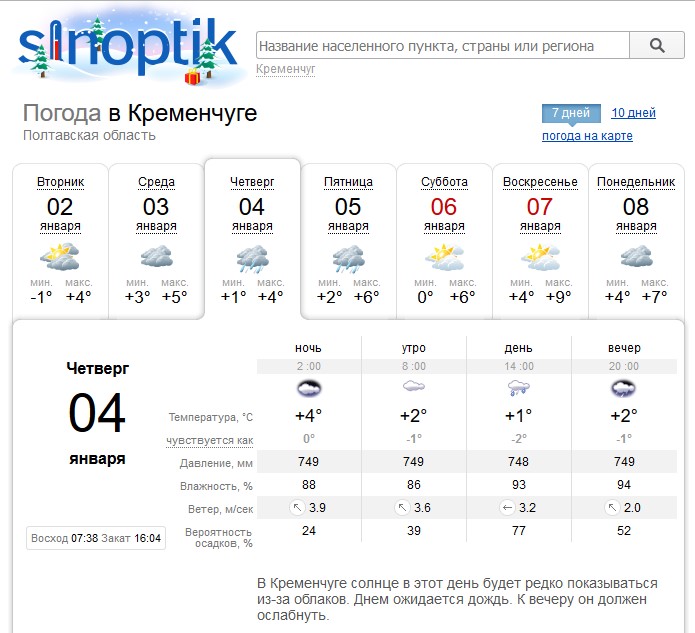Click the magnifying glass search button
The height and width of the screenshot is (633, 695).
click(x=657, y=46)
